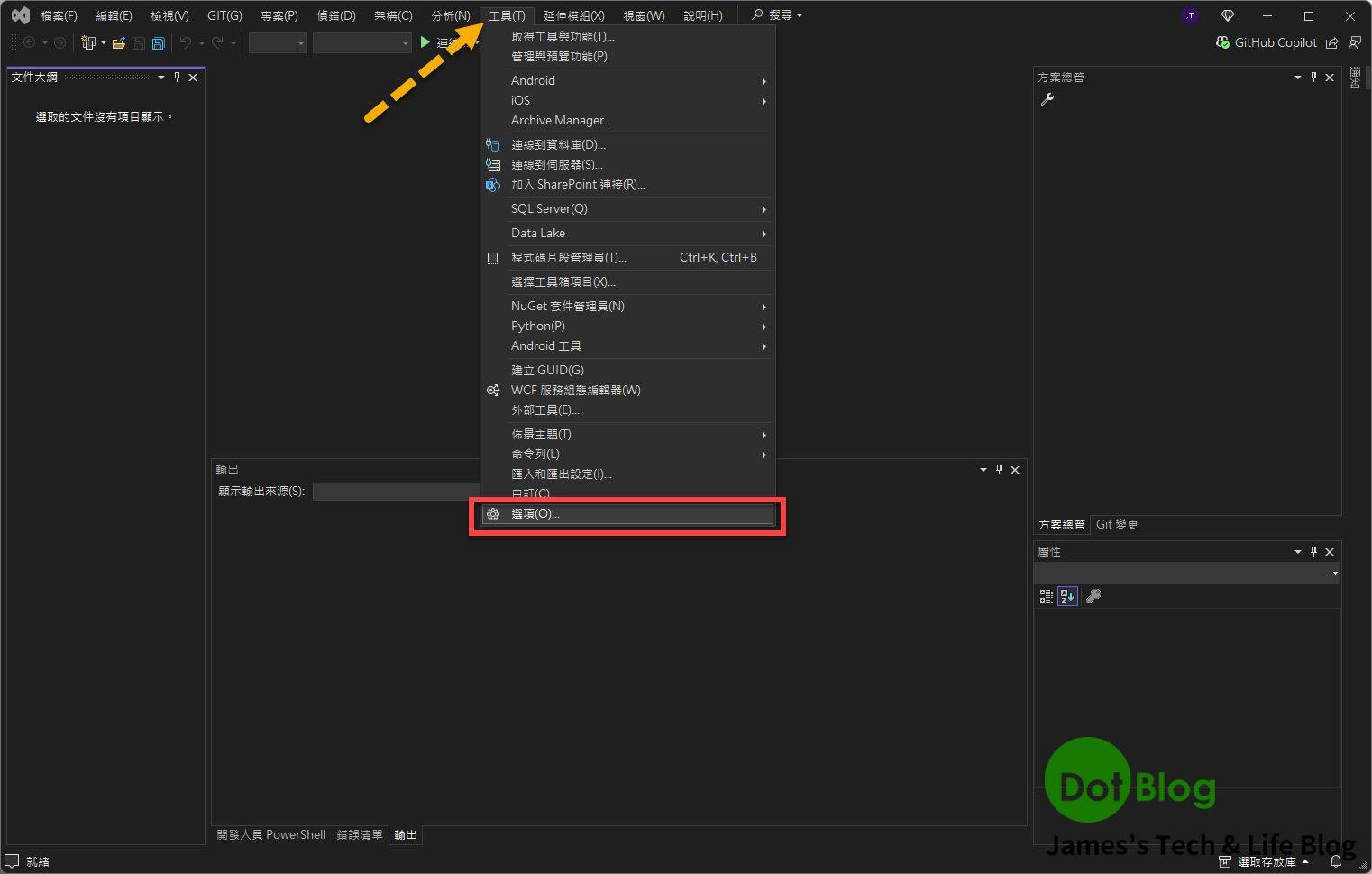1372x874 pixels.
Task: Open the Send Feedback person icon
Action: tap(1354, 42)
